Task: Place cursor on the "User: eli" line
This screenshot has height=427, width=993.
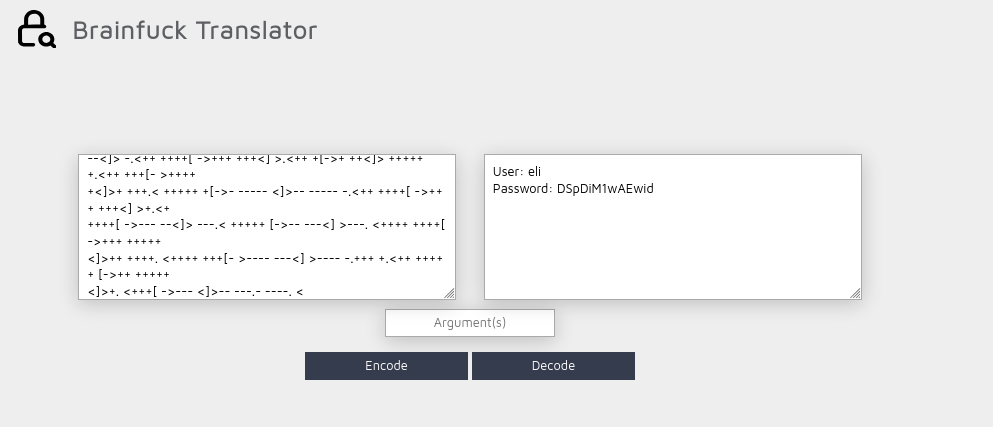Action: (517, 172)
